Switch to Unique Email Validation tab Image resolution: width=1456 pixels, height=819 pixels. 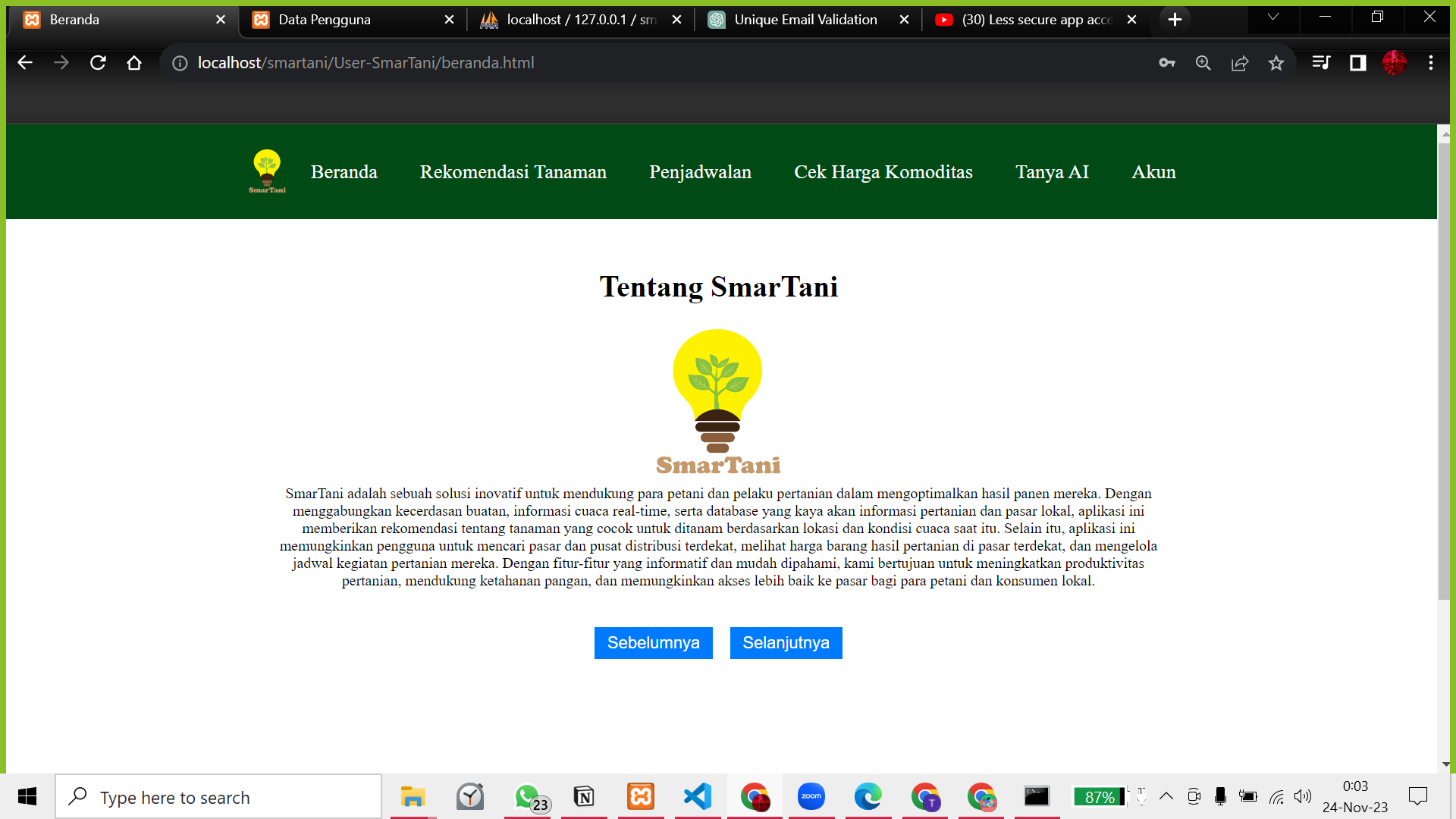pos(804,20)
